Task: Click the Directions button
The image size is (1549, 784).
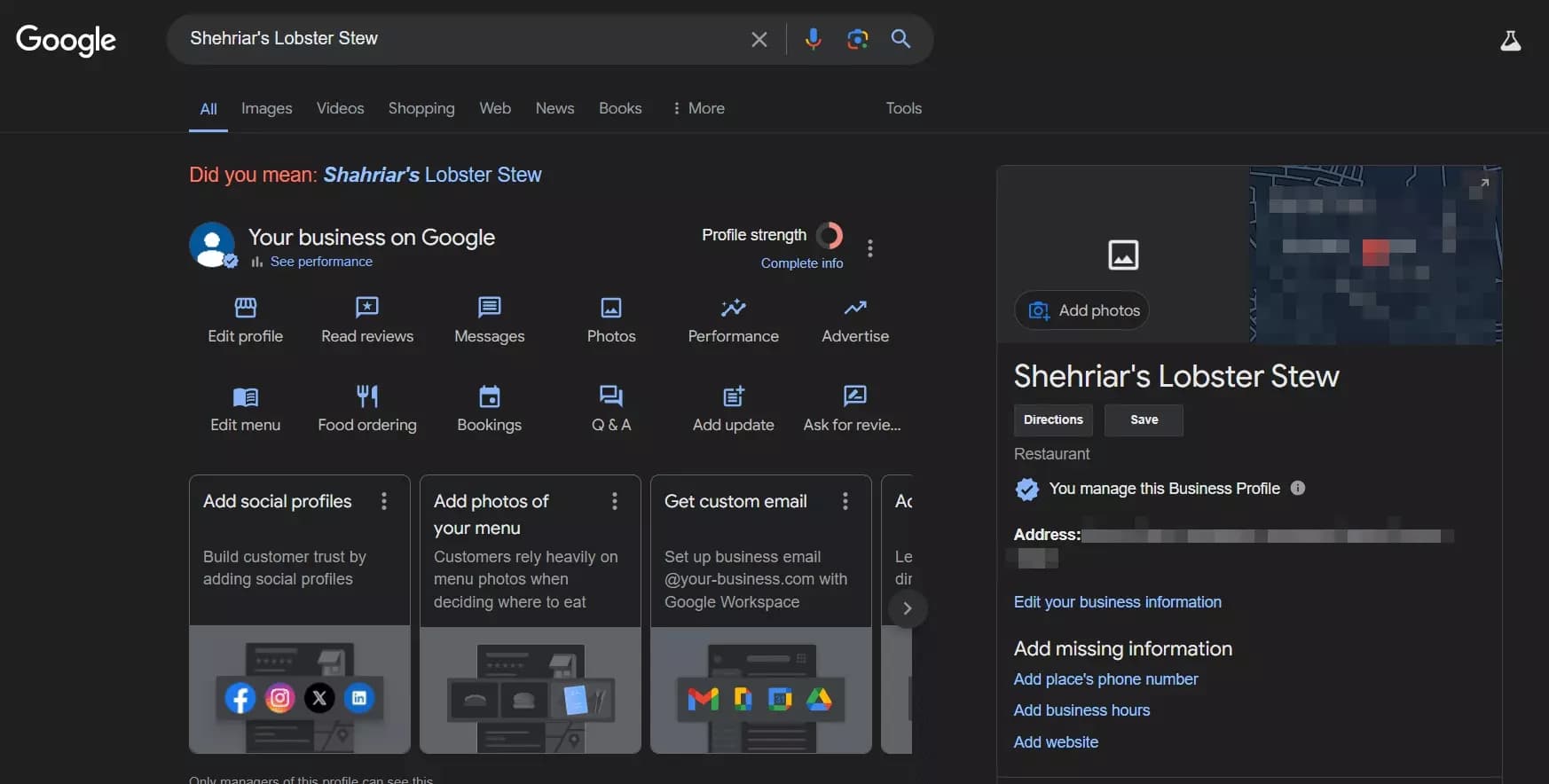Action: (x=1053, y=420)
